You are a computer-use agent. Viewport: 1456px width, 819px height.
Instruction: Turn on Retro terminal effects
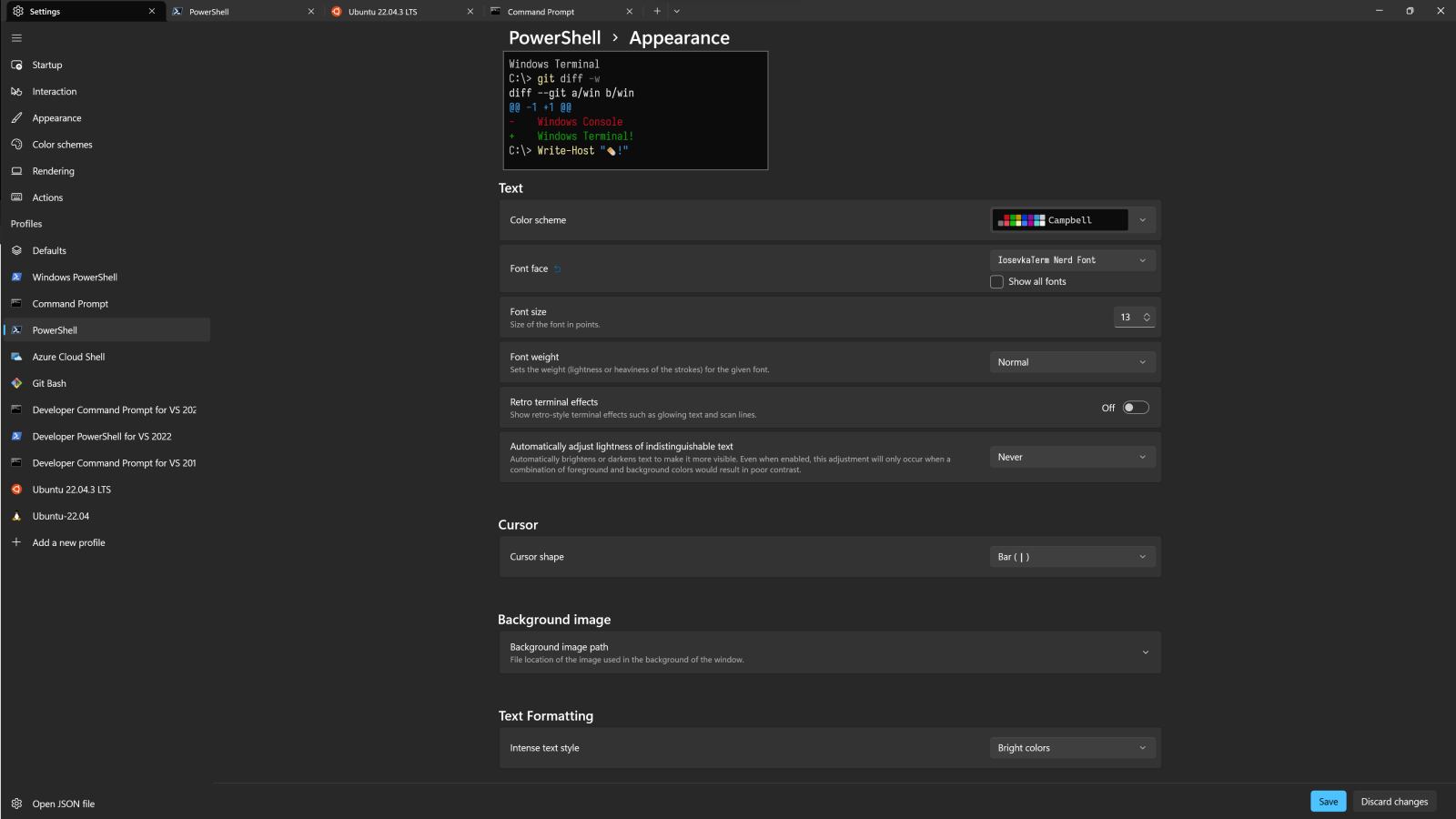(x=1136, y=407)
